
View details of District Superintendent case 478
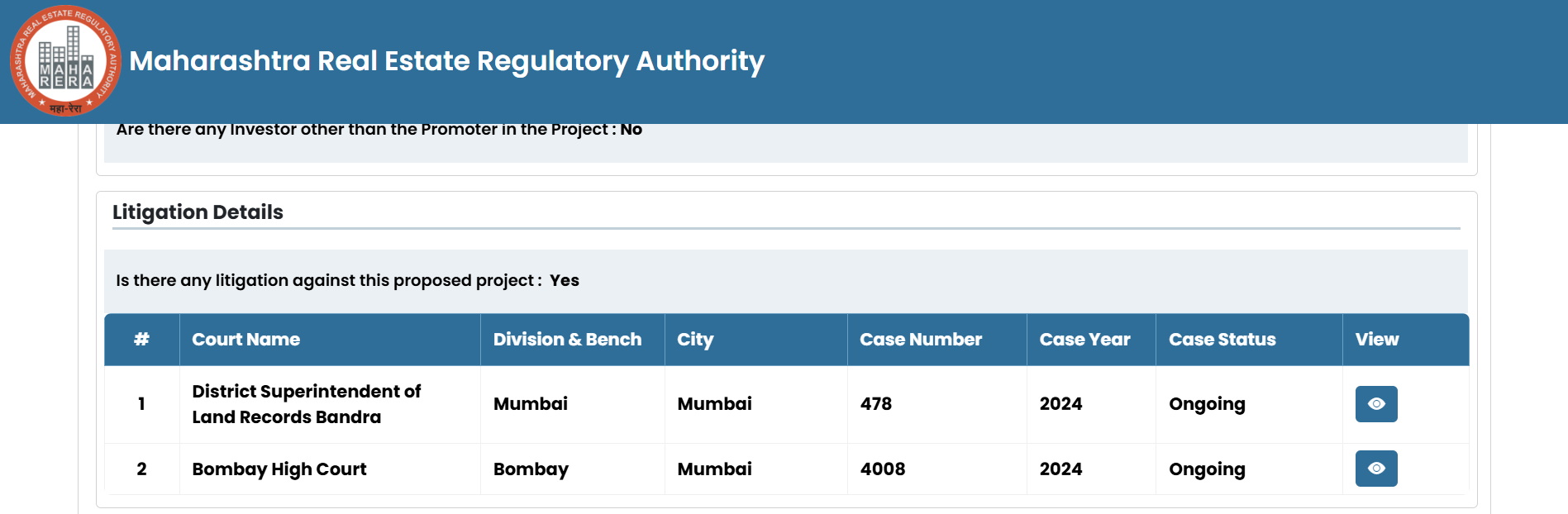point(1375,404)
